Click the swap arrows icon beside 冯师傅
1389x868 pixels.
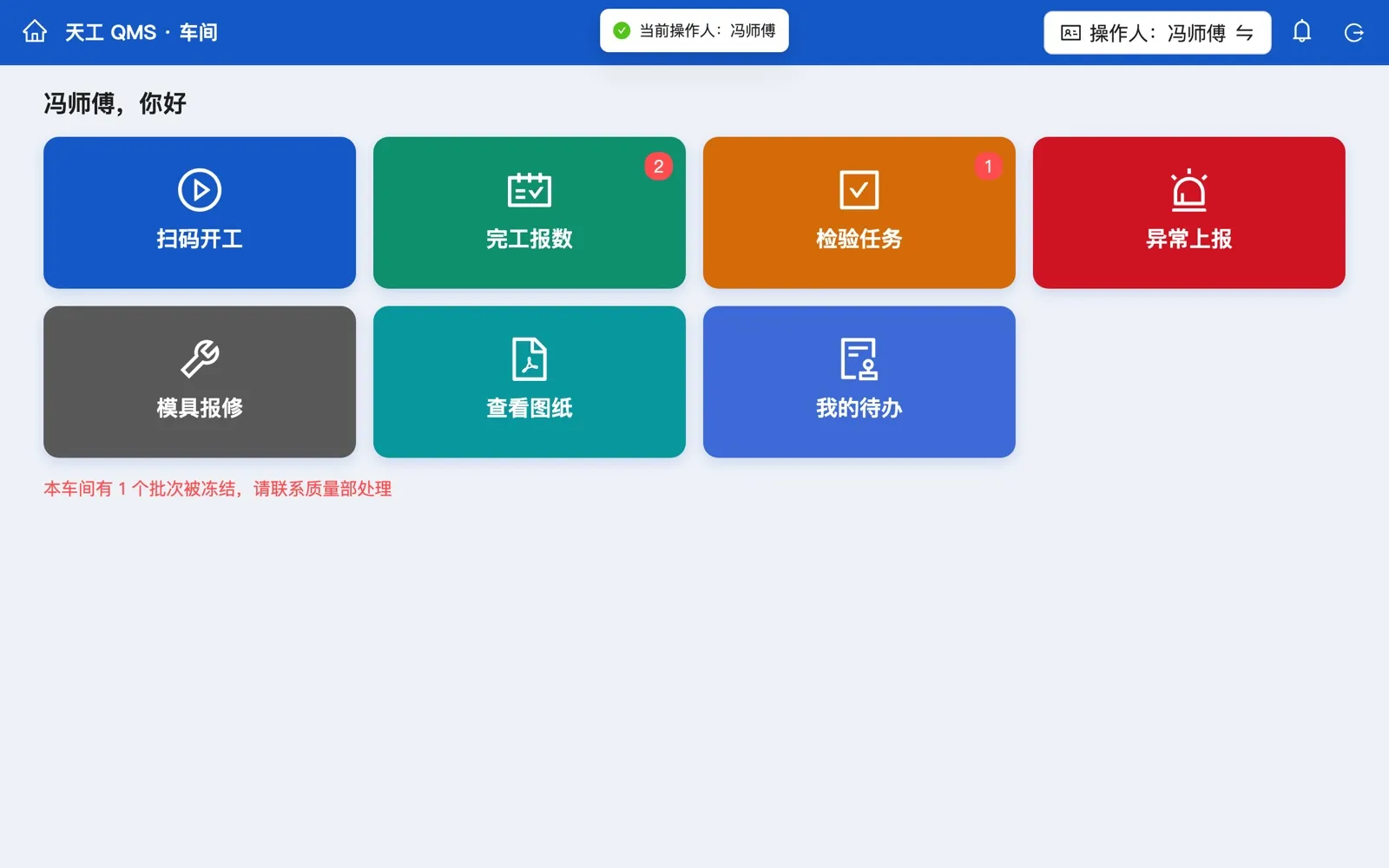[x=1245, y=33]
